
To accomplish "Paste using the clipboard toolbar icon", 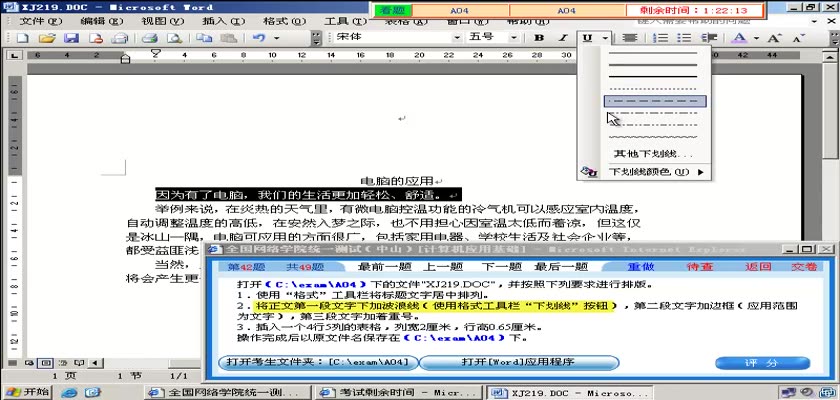I will point(229,38).
